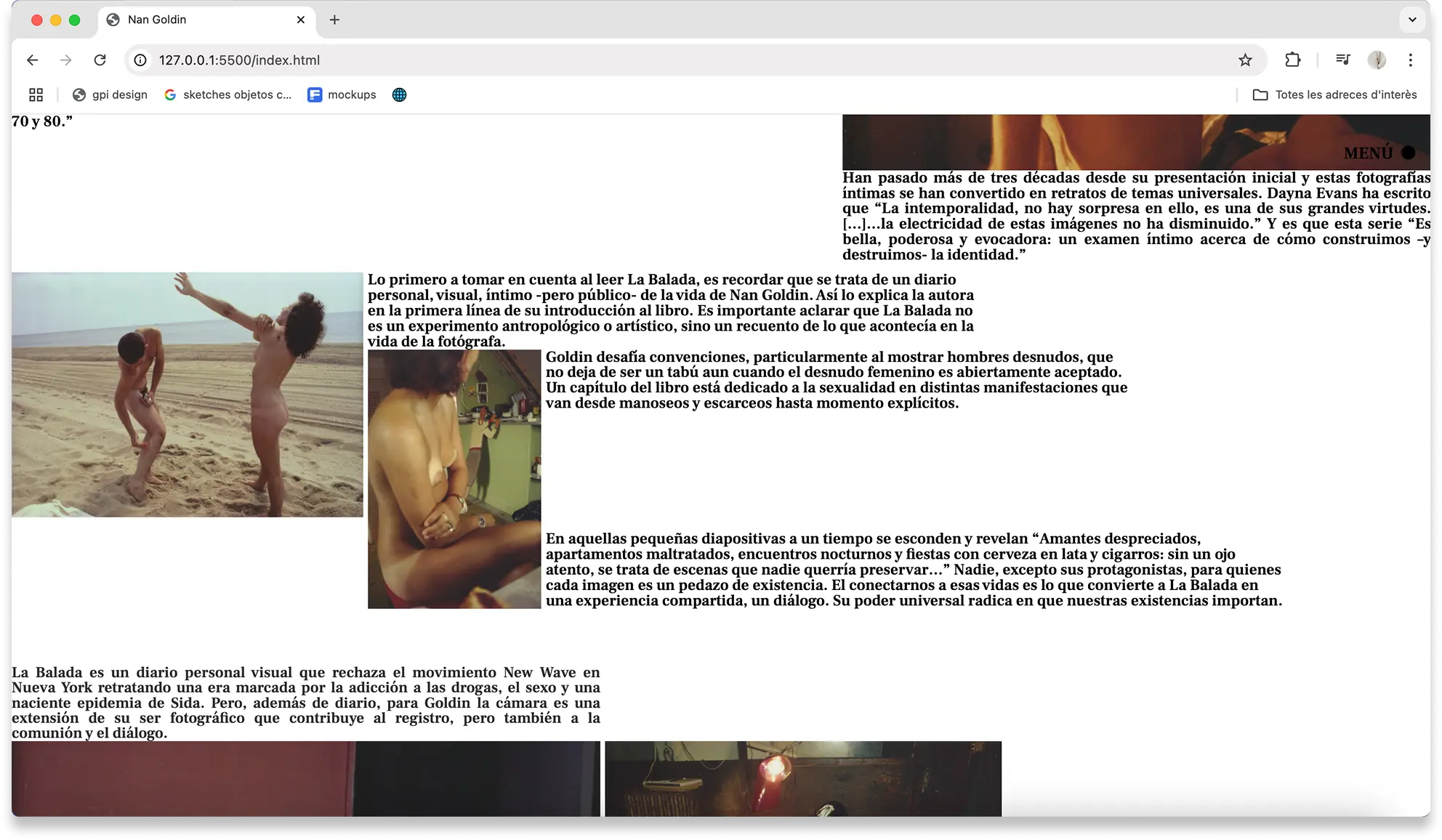Image resolution: width=1442 pixels, height=840 pixels.
Task: Click the text '70 y 80.”'
Action: pos(42,121)
